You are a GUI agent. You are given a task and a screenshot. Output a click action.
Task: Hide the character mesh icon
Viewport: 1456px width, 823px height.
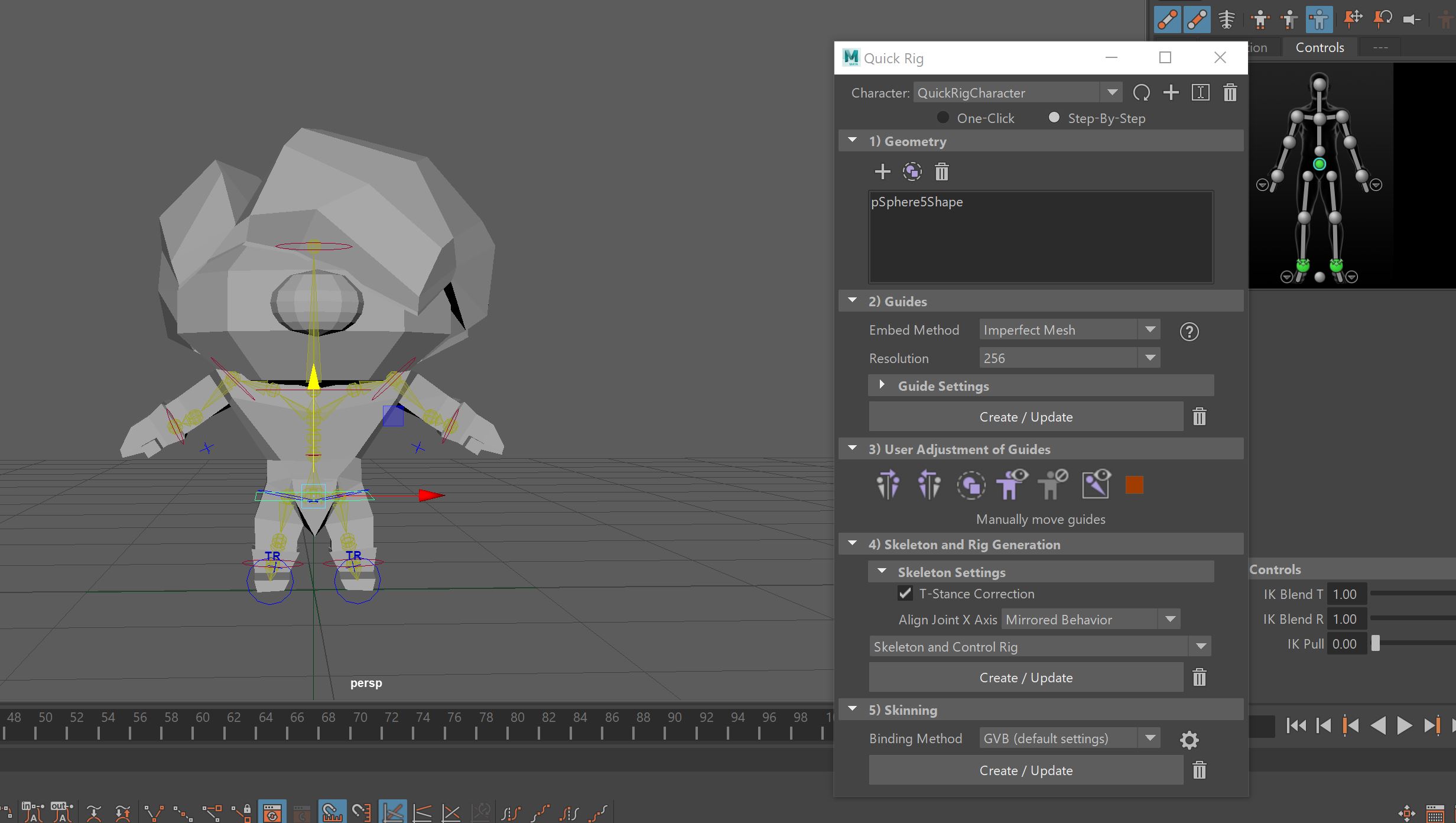click(x=1053, y=485)
